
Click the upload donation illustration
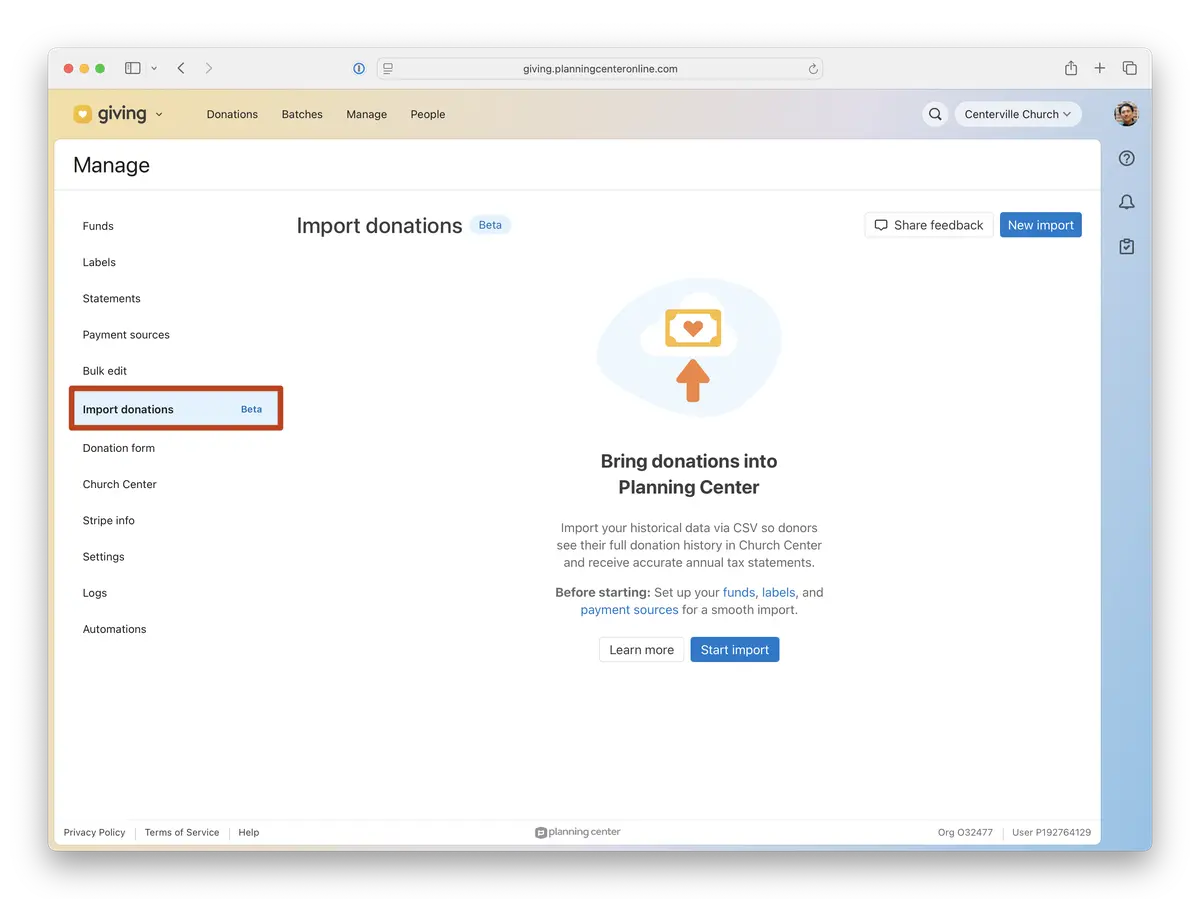point(689,347)
